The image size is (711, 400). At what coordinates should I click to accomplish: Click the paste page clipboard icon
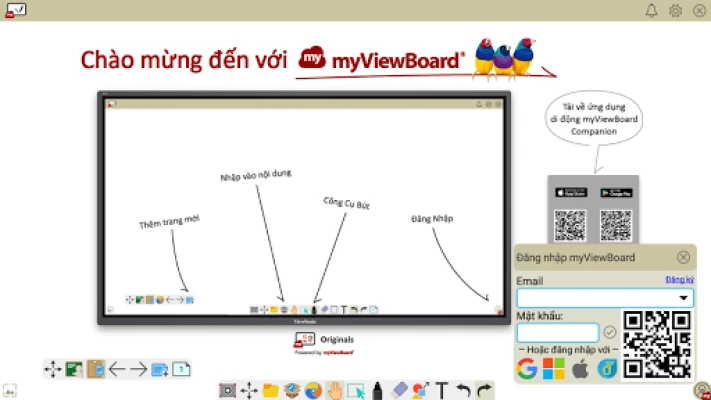[96, 369]
